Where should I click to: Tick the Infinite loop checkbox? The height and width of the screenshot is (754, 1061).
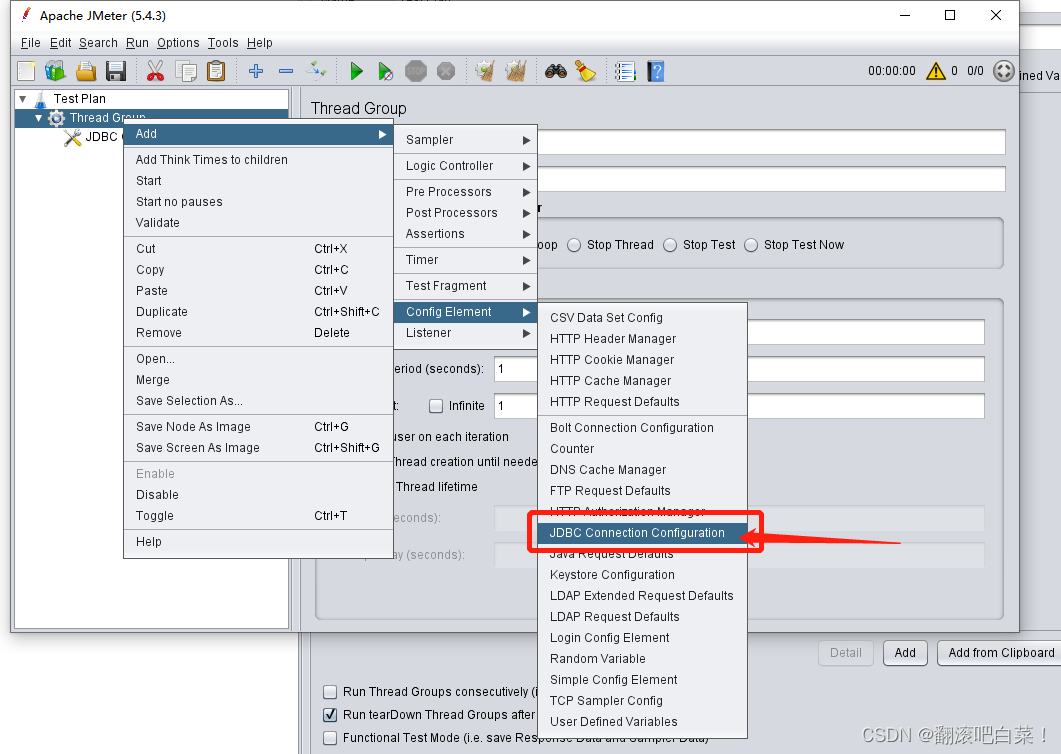coord(436,406)
